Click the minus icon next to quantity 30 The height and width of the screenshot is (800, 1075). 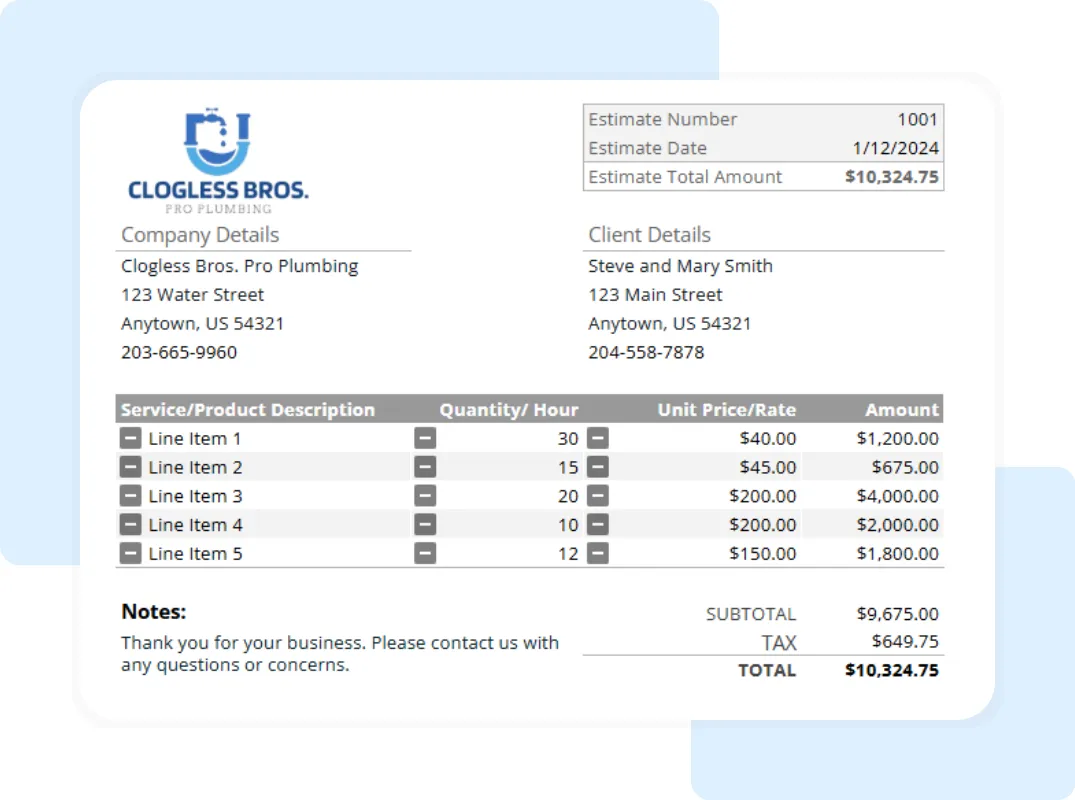[426, 438]
